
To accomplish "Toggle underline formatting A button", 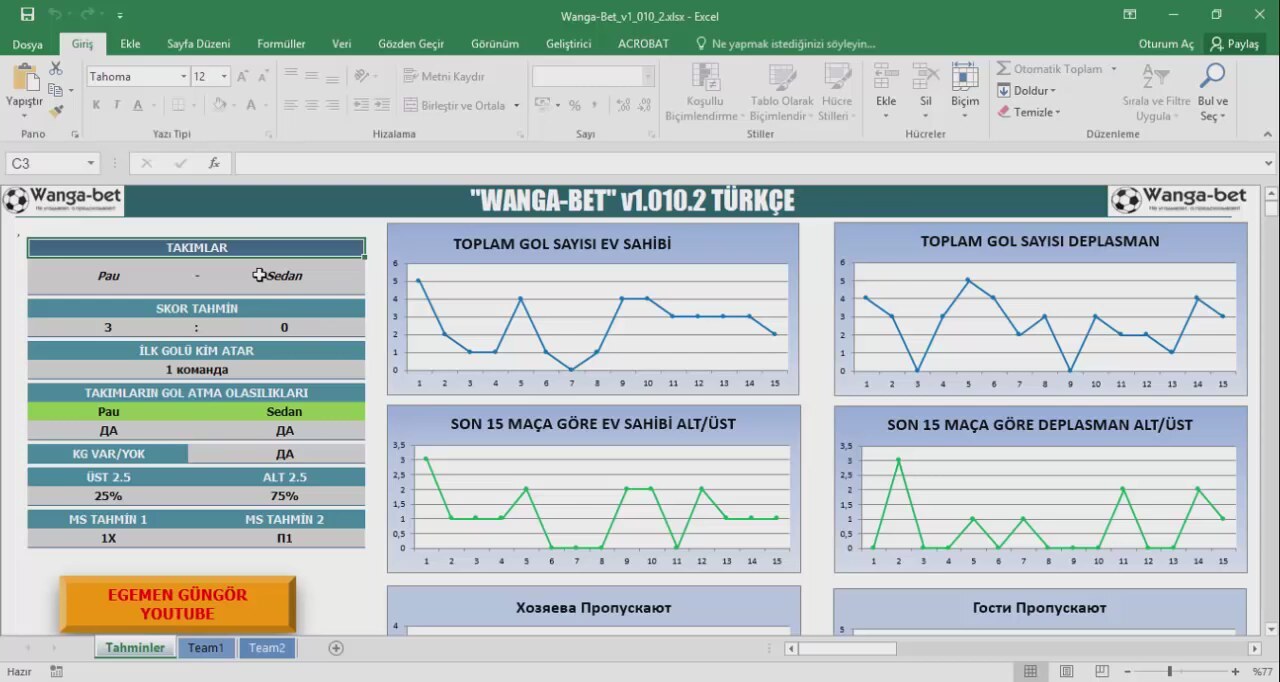I will coord(137,105).
